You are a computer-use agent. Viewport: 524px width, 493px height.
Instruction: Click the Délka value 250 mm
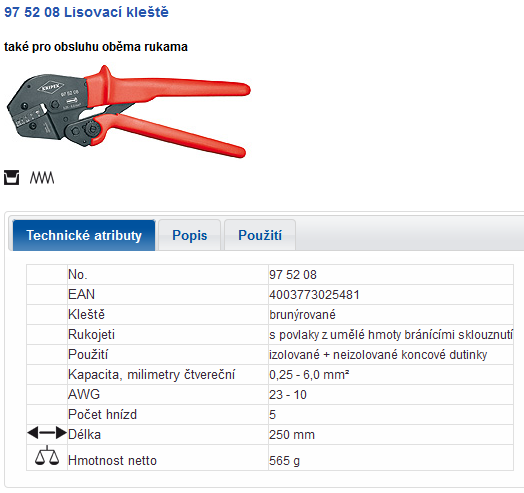[x=292, y=435]
